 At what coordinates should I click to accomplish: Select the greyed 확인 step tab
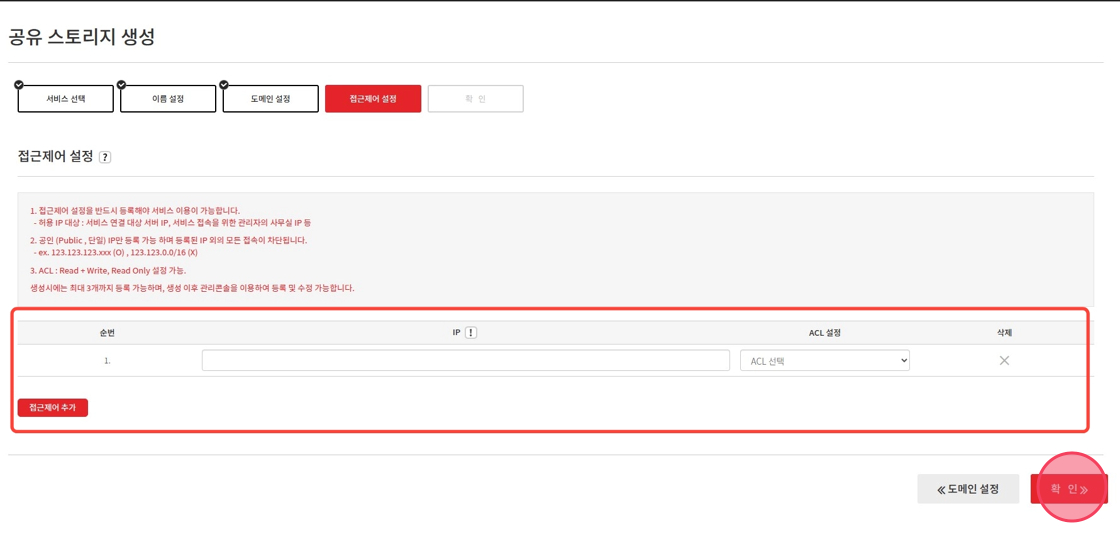coord(476,99)
